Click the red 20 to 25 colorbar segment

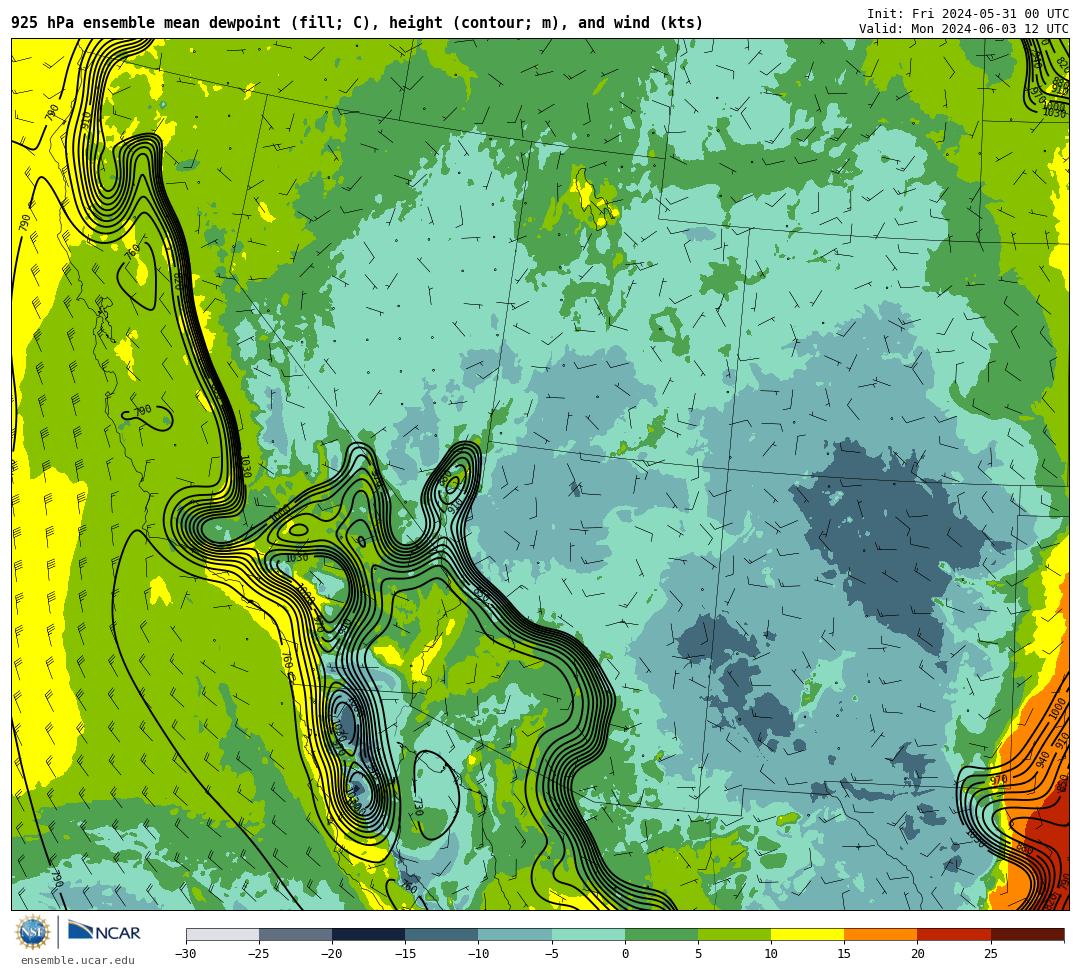click(954, 934)
